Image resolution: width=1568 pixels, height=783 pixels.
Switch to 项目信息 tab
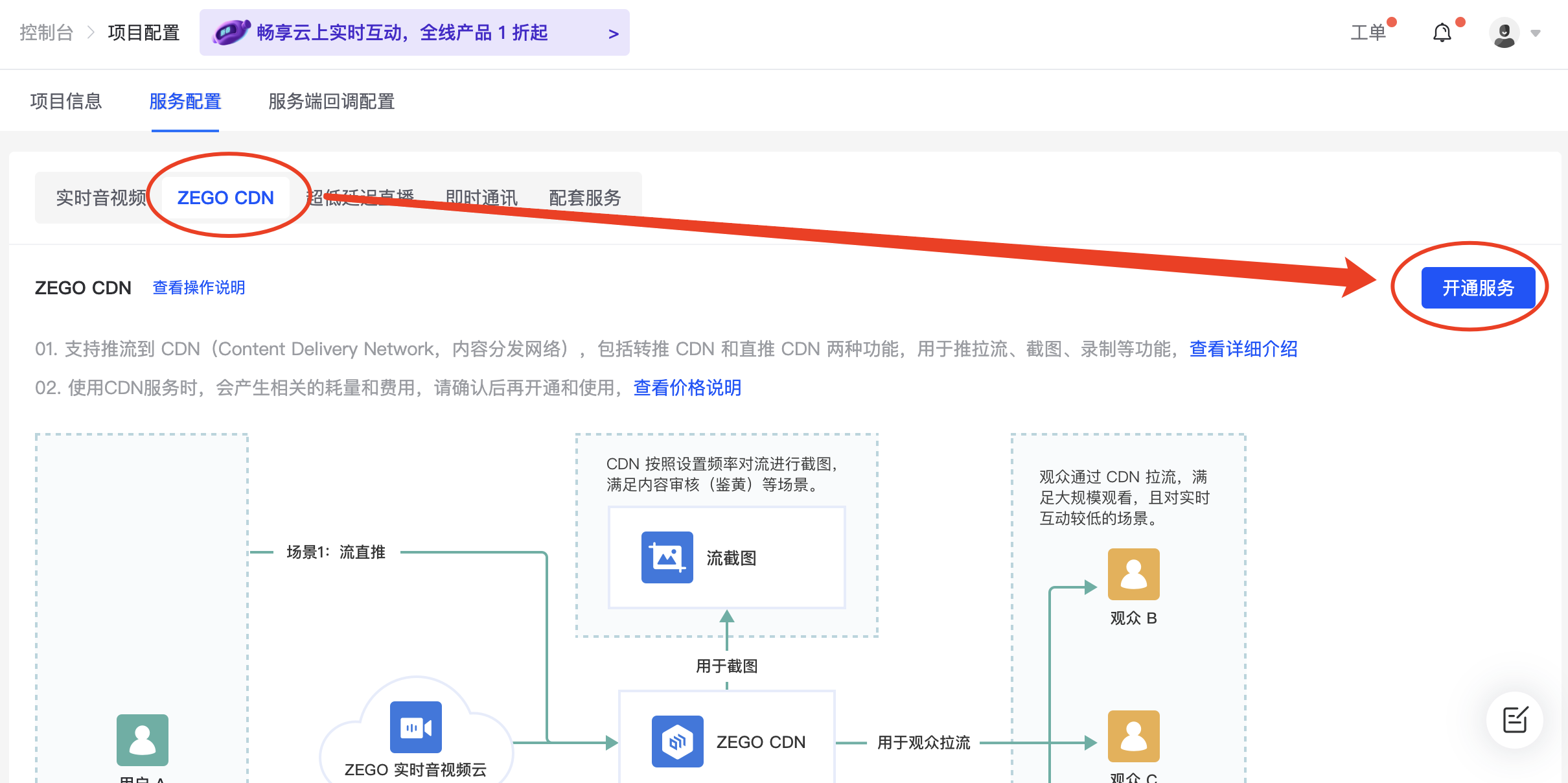pos(66,101)
